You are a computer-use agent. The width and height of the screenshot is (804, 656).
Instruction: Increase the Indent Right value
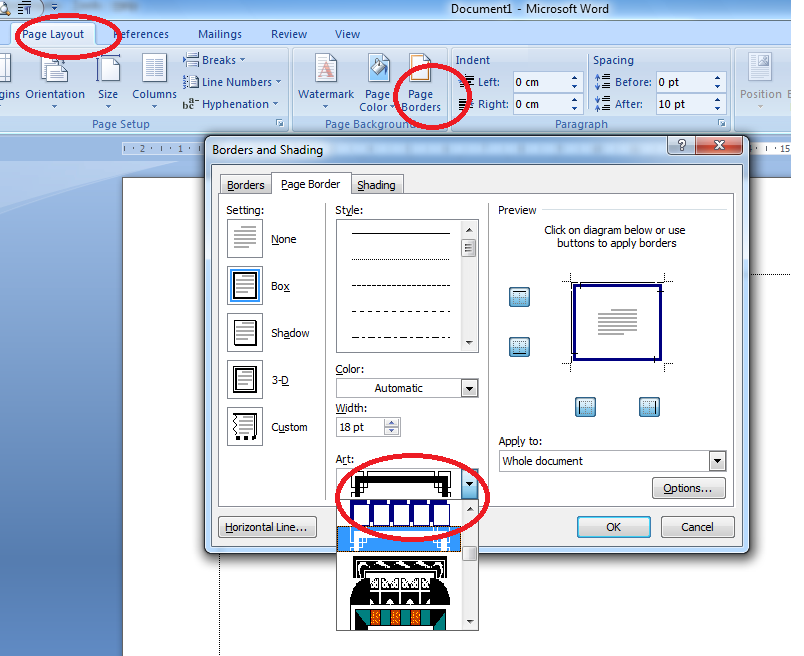574,100
